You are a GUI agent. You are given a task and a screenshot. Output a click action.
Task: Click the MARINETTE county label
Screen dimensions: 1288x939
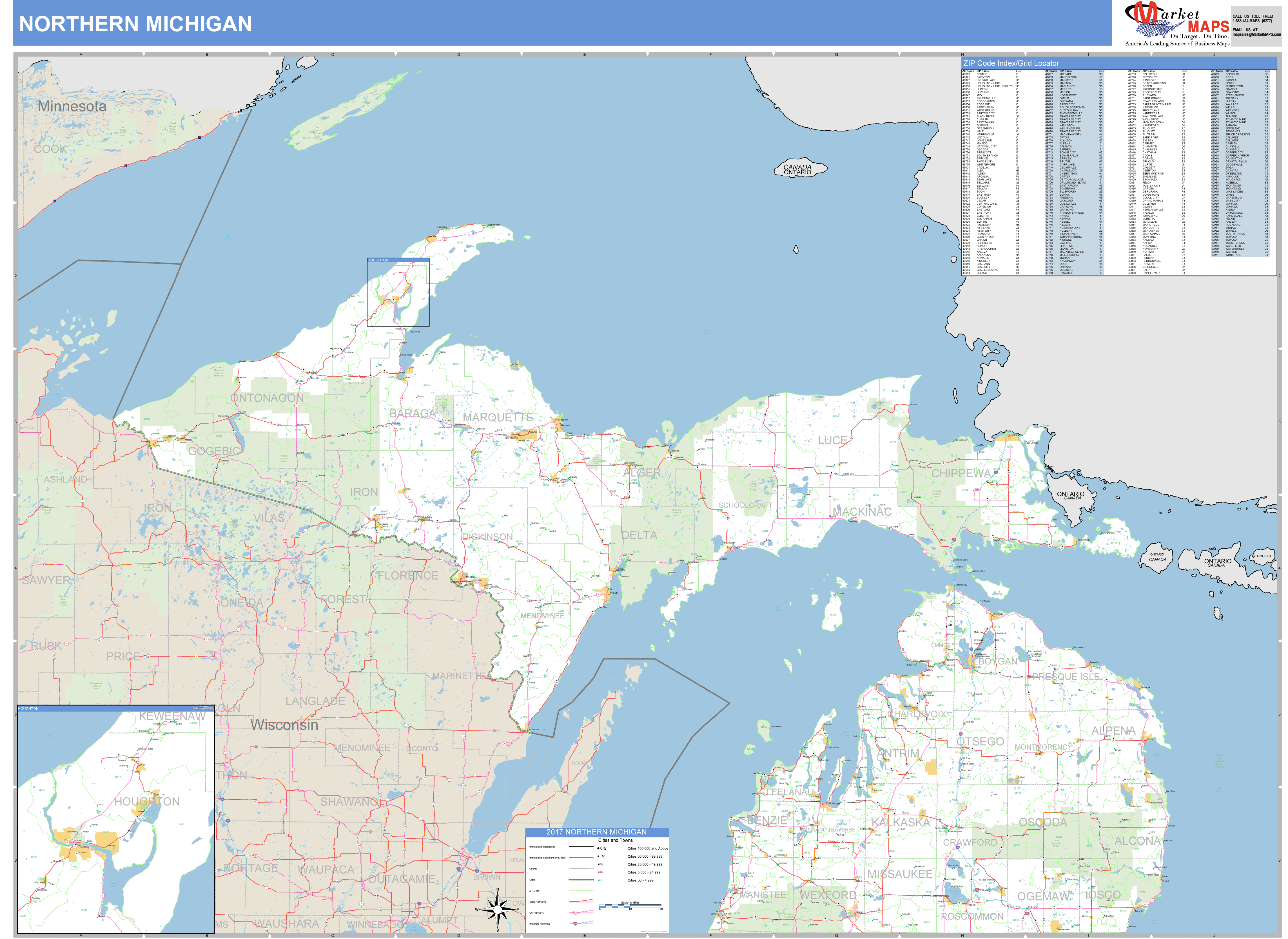459,676
